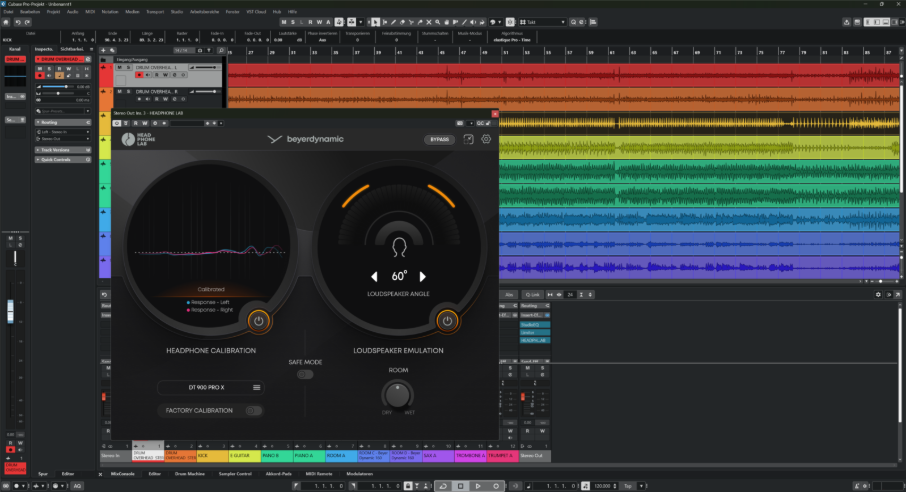Open the Stereo Out output routing dropdown
Image resolution: width=906 pixels, height=492 pixels.
[x=62, y=139]
